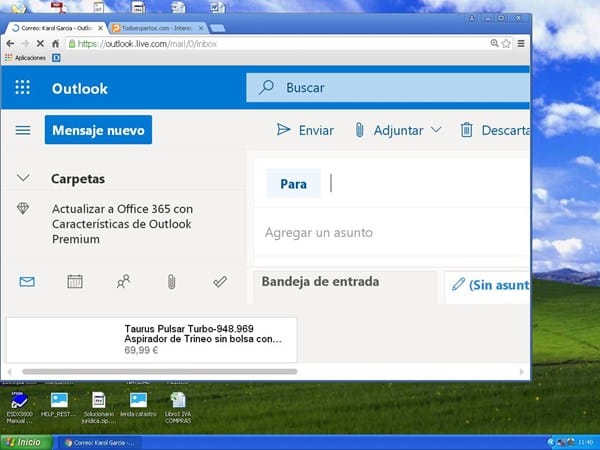Click the Mensaje nuevo button
This screenshot has height=450, width=600.
click(98, 130)
